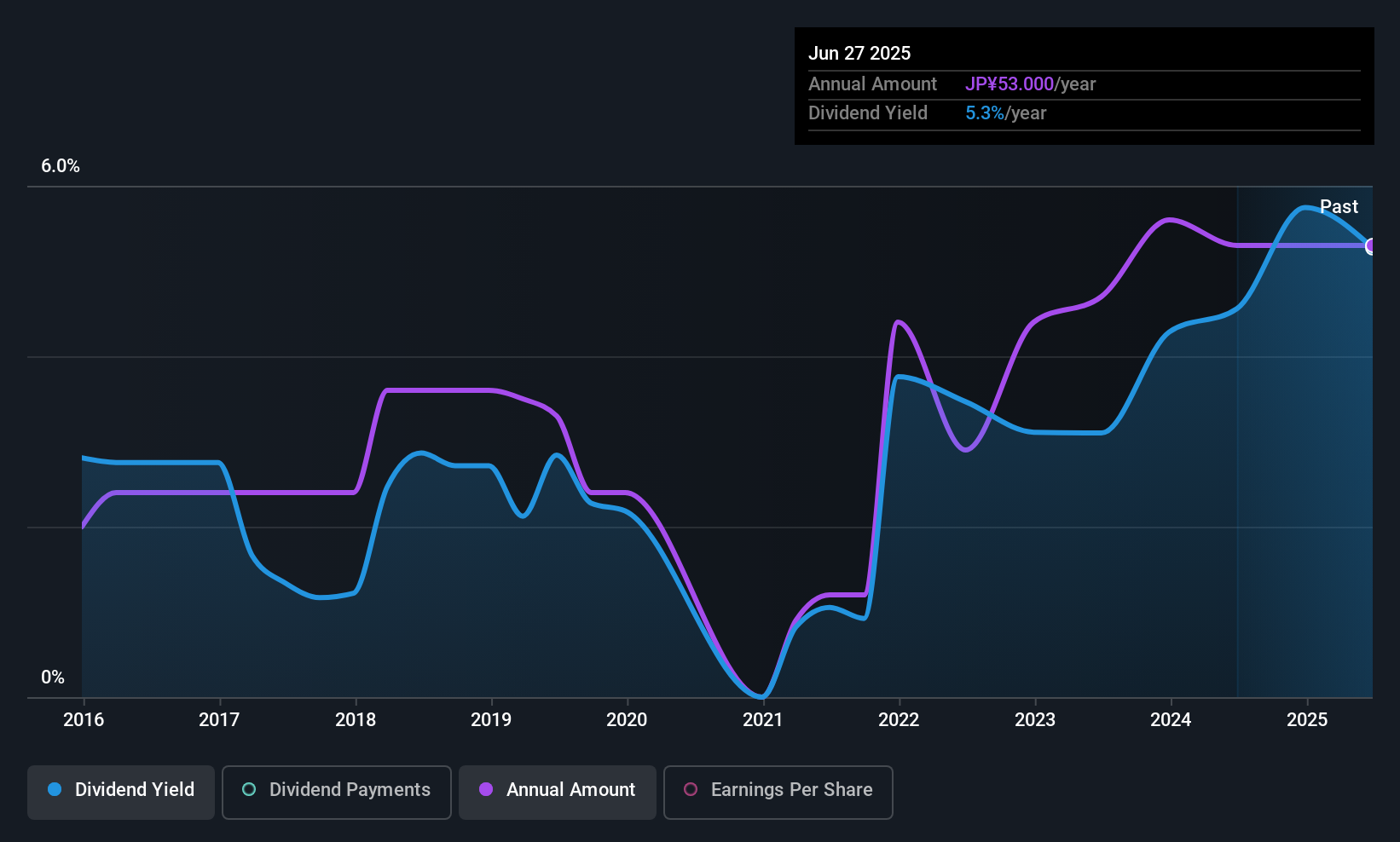Click the 2022 x-axis year label
The height and width of the screenshot is (842, 1400).
[899, 720]
